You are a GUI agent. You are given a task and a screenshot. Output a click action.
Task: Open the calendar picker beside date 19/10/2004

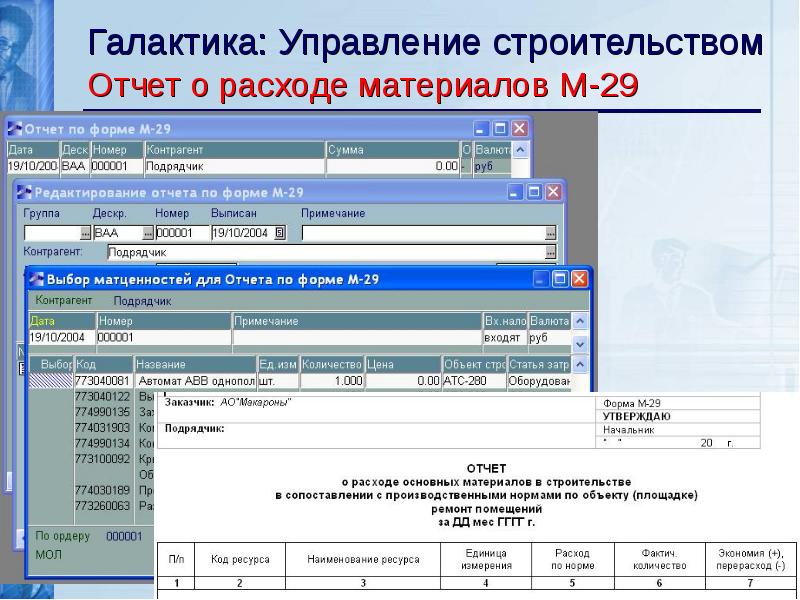tap(279, 233)
